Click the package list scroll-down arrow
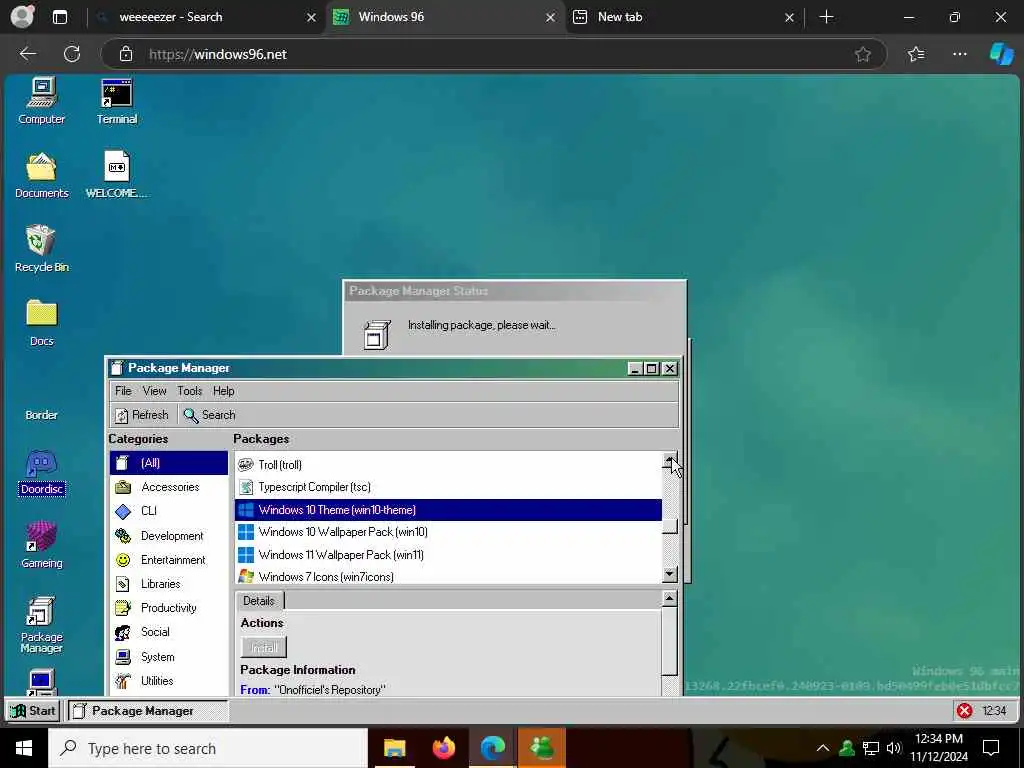 coord(669,574)
